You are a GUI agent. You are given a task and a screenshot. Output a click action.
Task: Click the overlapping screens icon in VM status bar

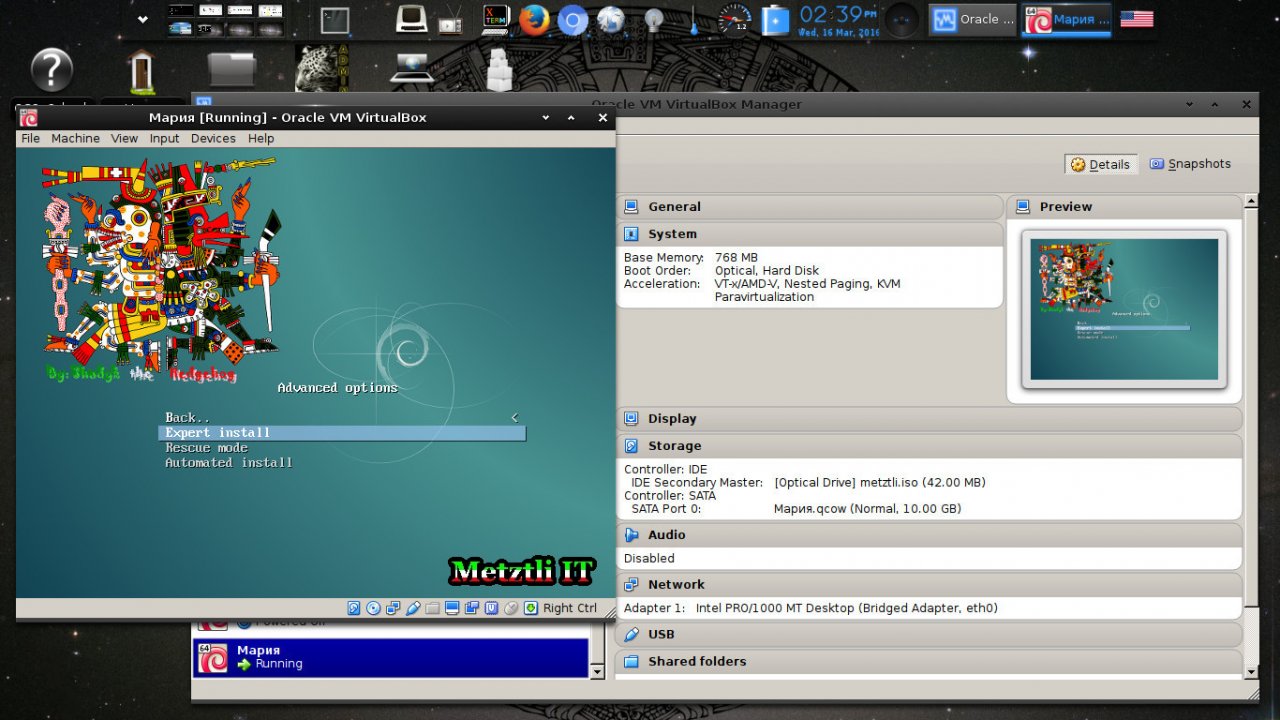point(472,608)
